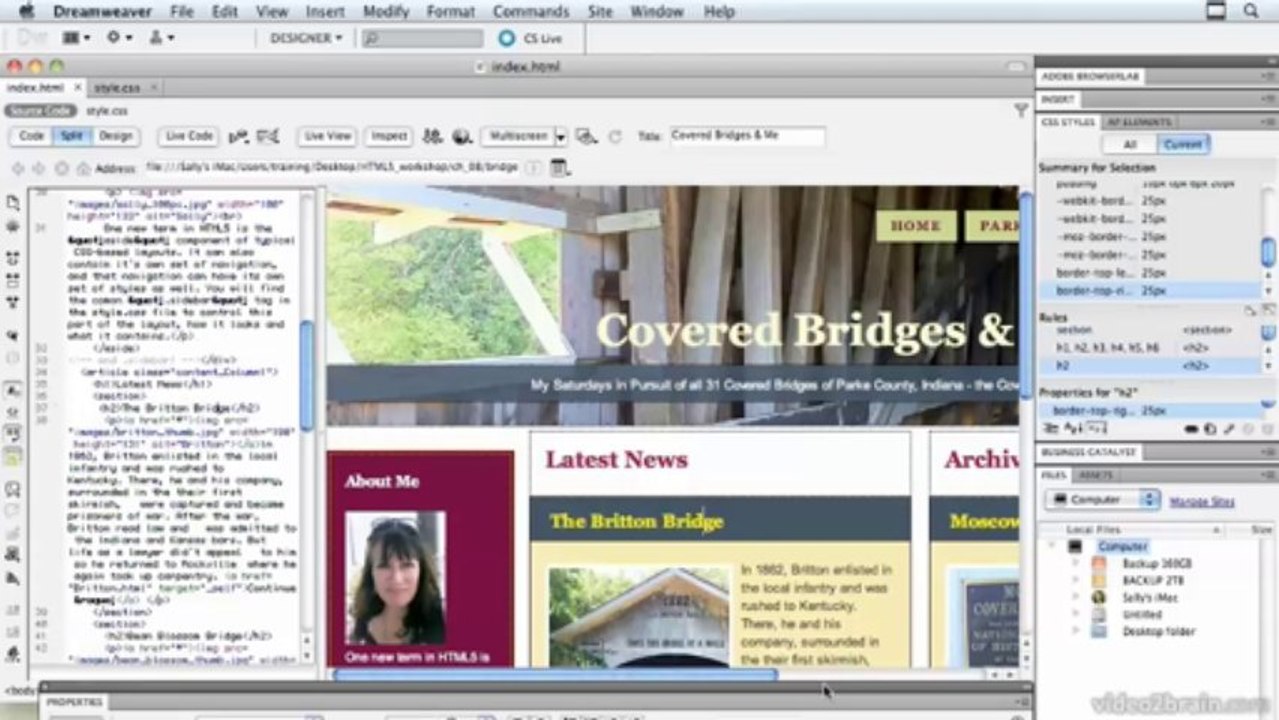
Task: Toggle Live Code button
Action: pyautogui.click(x=189, y=136)
